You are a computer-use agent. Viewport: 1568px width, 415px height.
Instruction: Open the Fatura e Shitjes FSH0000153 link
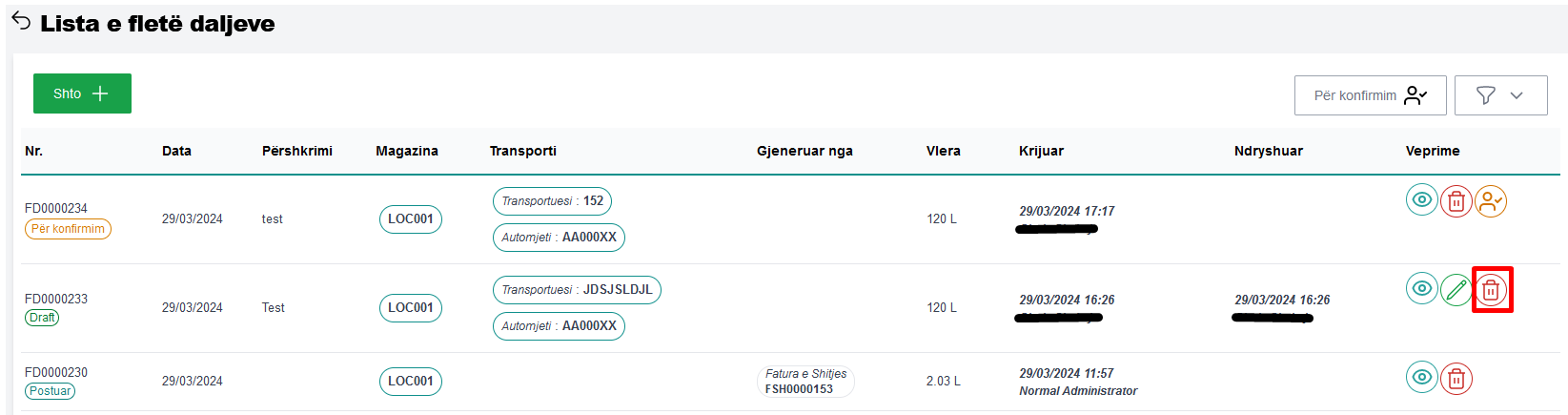[804, 382]
